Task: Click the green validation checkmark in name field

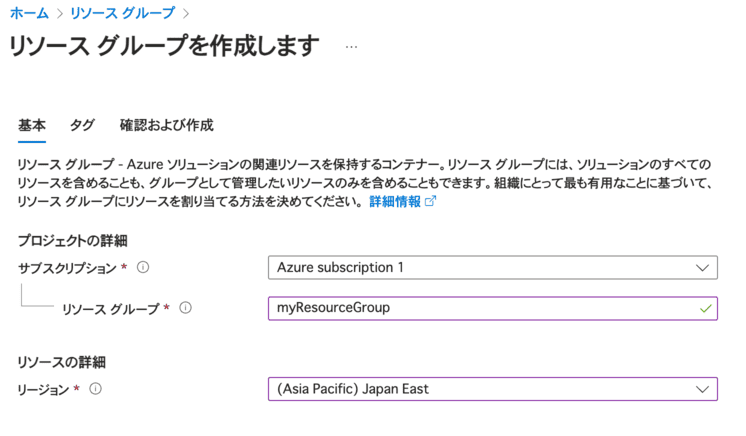Action: (x=705, y=309)
